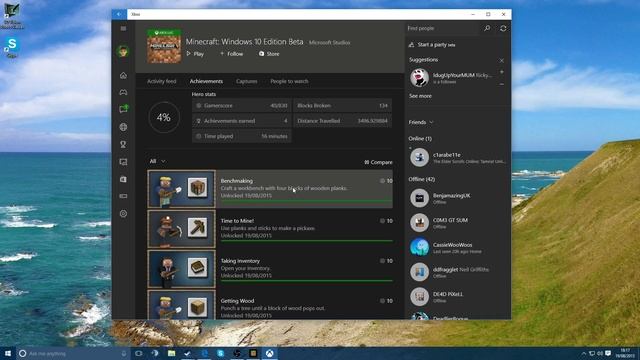Open Task View on the taskbar
Image resolution: width=640 pixels, height=360 pixels.
coord(138,353)
